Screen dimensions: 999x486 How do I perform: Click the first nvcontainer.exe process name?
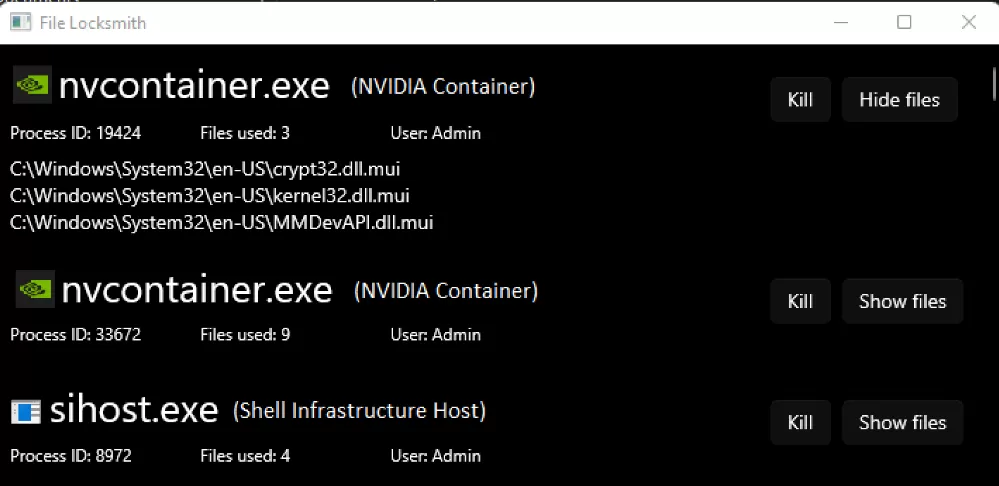[x=194, y=86]
